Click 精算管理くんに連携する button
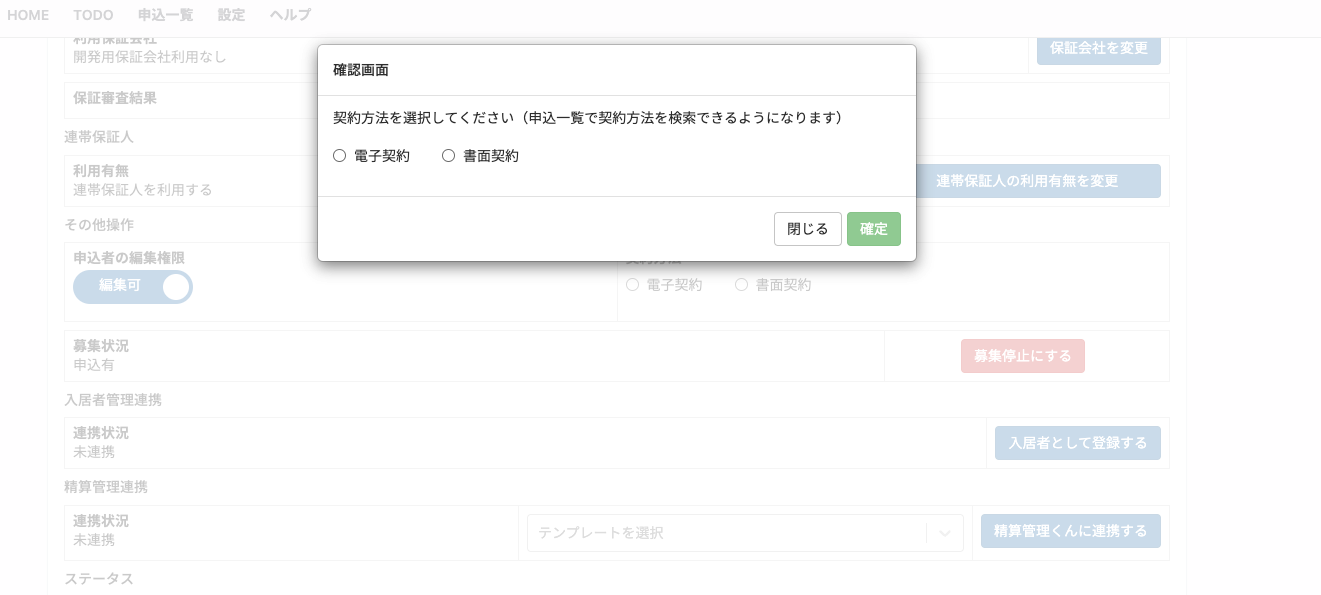Viewport: 1321px width, 595px height. pos(1071,531)
